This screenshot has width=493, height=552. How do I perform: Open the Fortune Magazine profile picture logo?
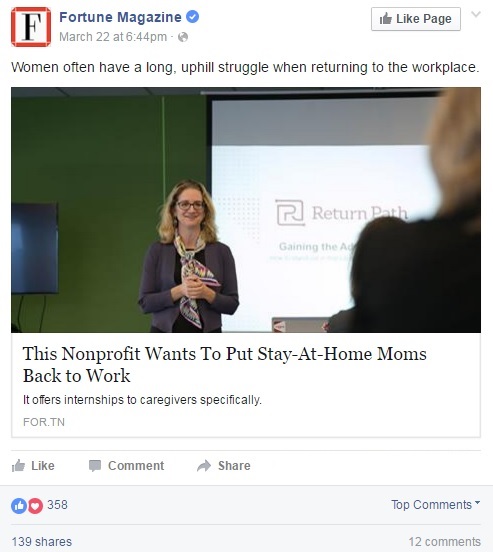point(31,27)
